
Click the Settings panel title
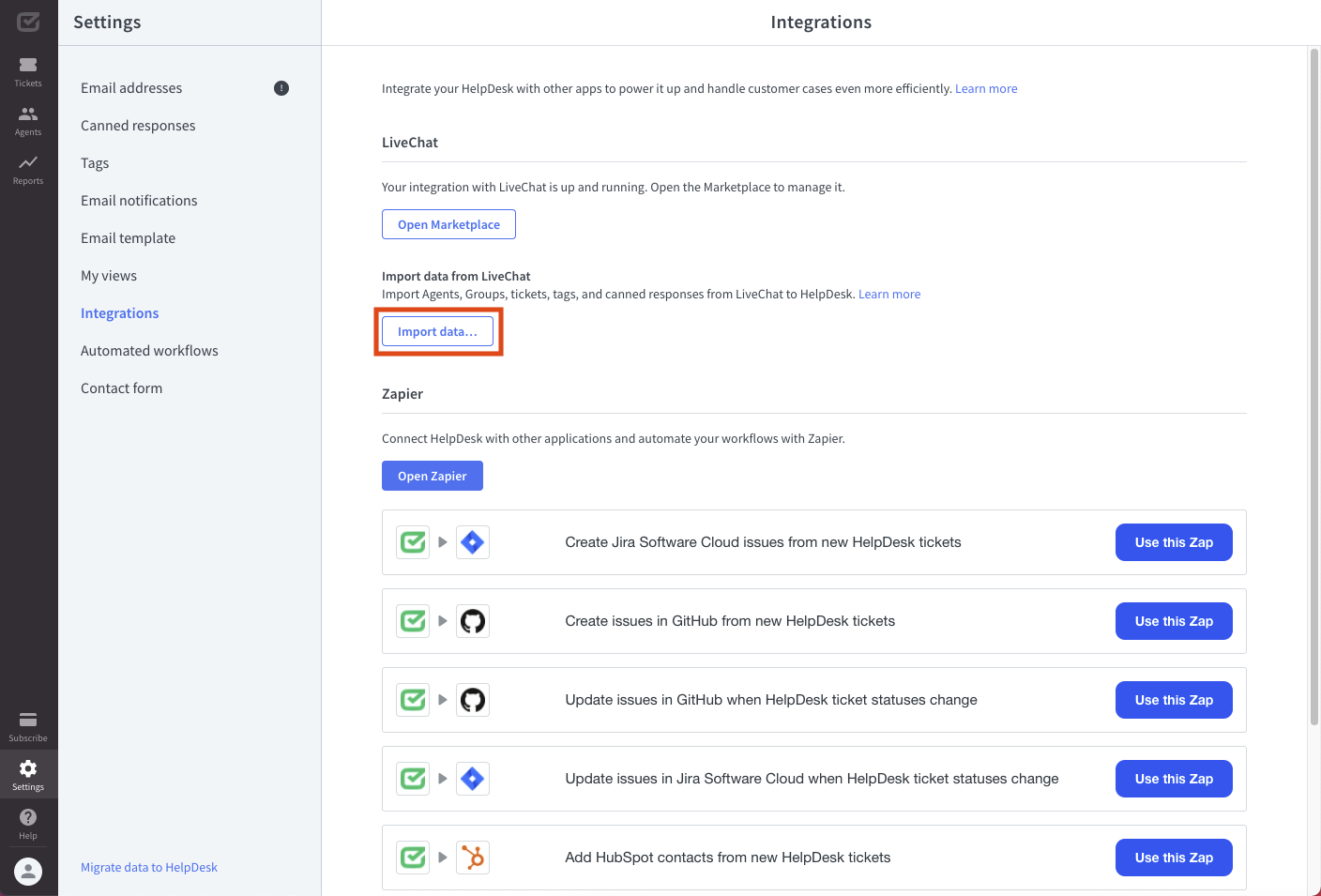tap(107, 23)
